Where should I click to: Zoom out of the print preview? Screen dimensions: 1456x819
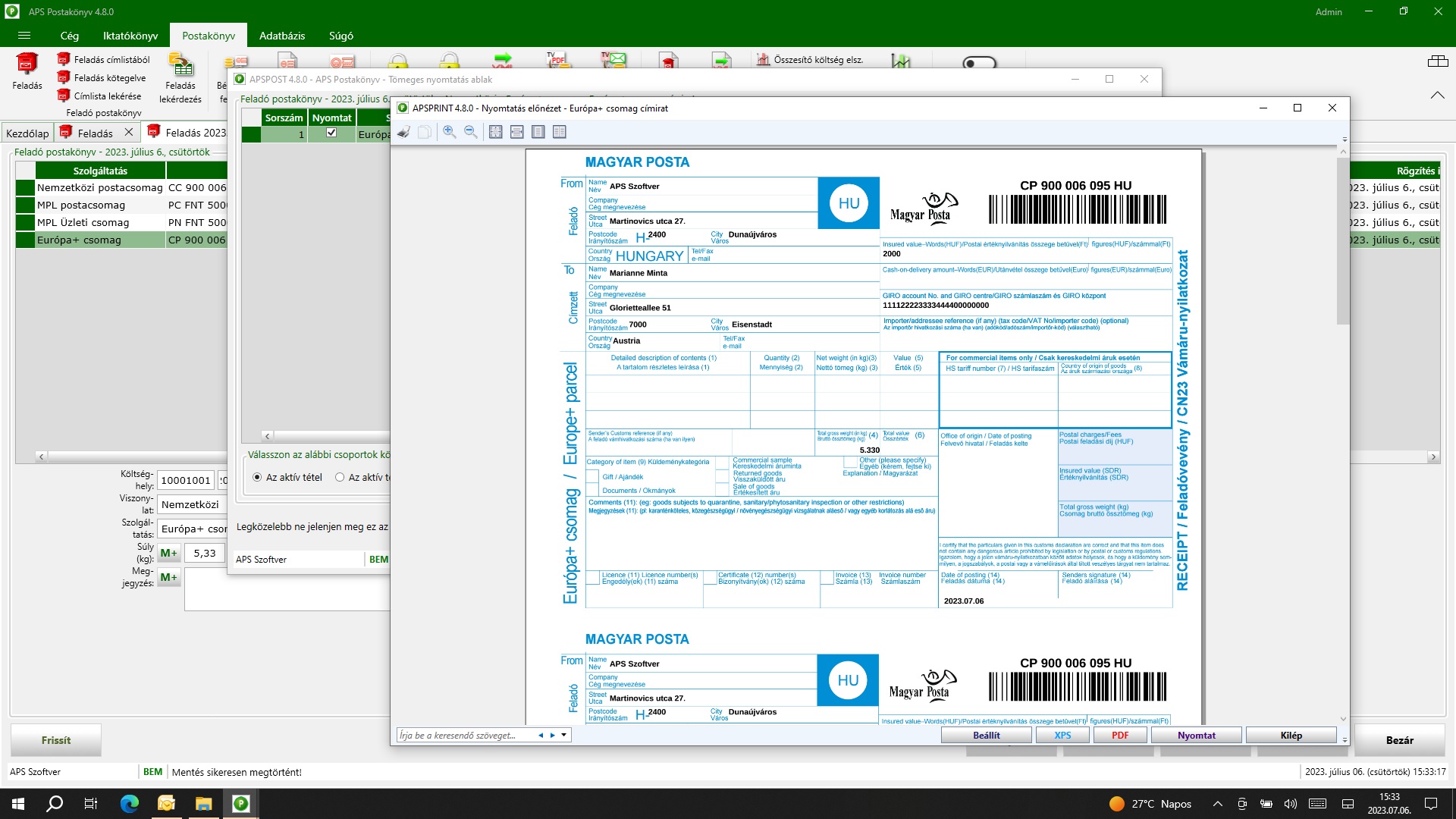471,132
